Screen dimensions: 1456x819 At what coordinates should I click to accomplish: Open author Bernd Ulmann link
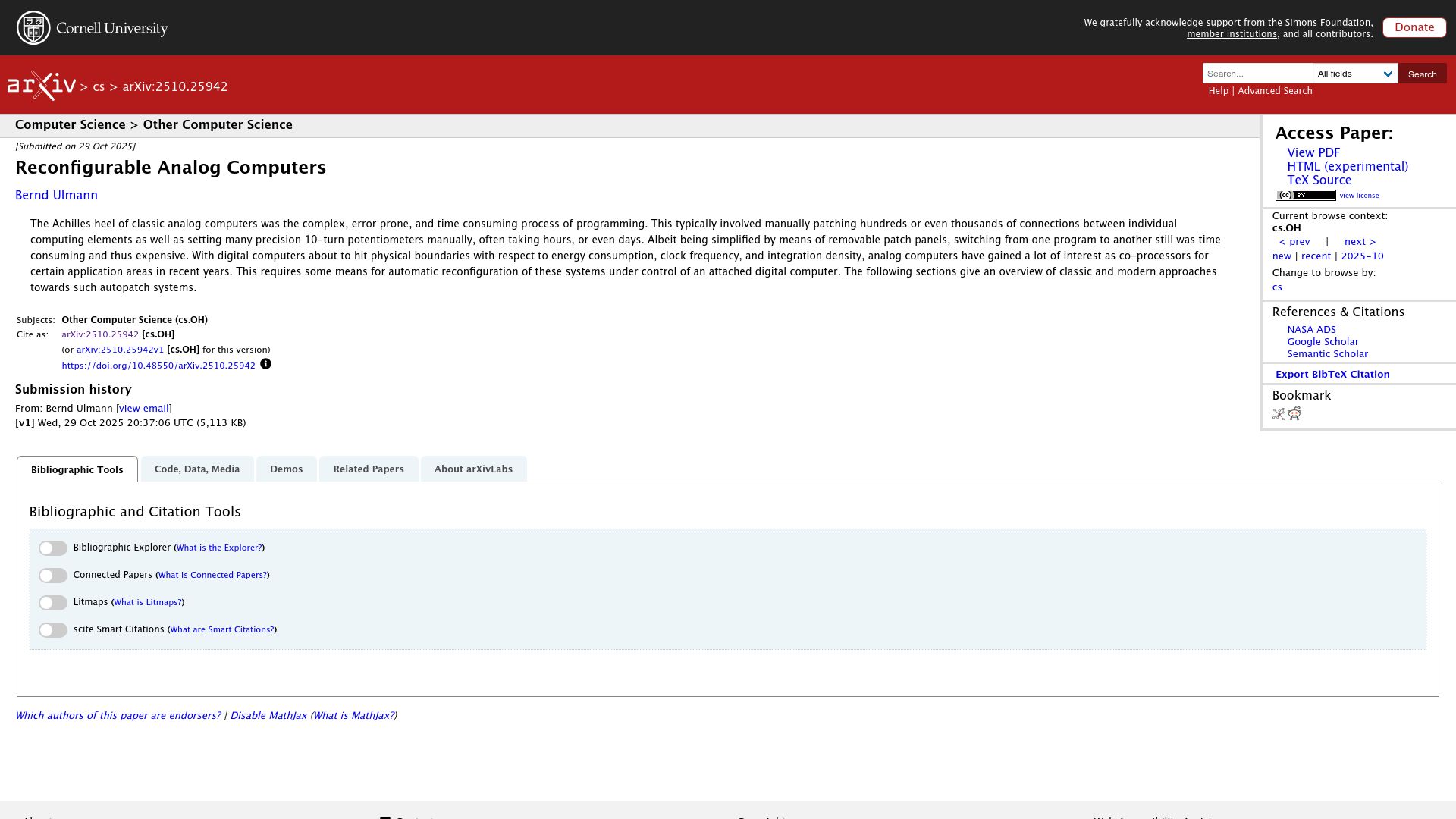click(56, 196)
